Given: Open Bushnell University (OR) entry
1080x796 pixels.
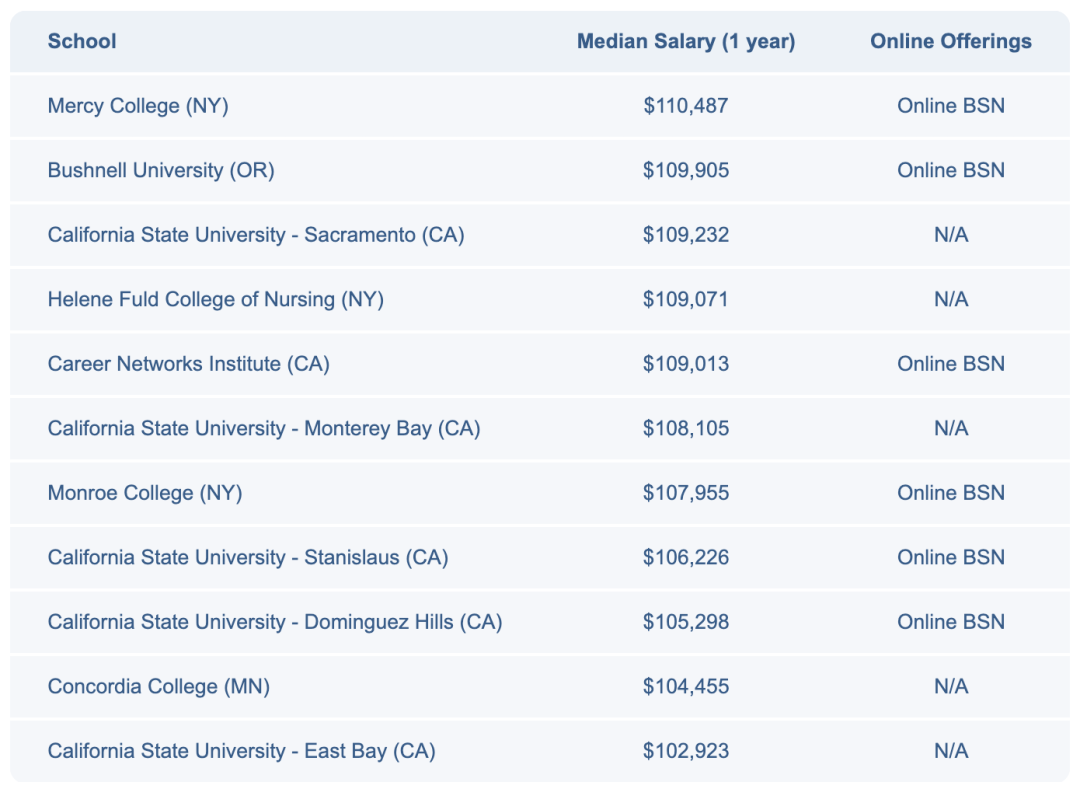Looking at the screenshot, I should point(161,170).
